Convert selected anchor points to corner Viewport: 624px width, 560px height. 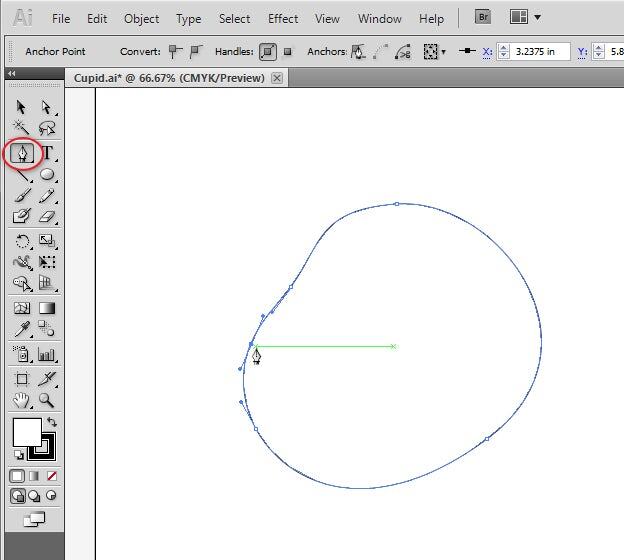[x=175, y=51]
